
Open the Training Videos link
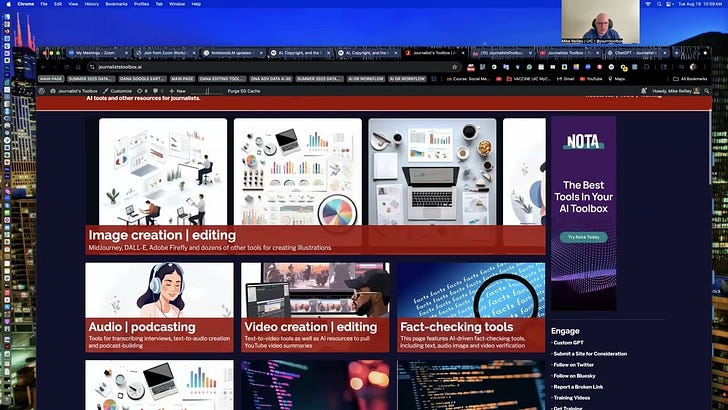click(572, 398)
